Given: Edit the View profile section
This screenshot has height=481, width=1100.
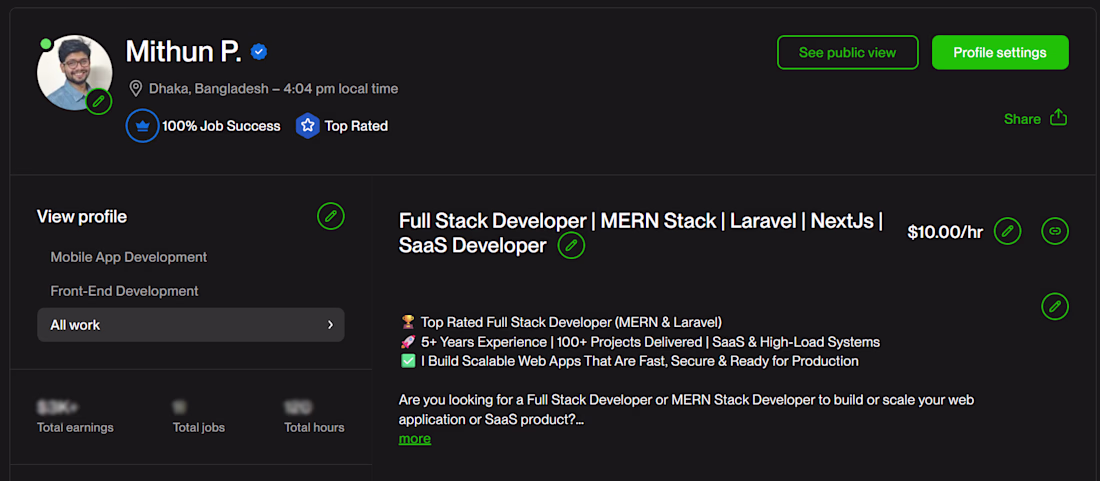Looking at the screenshot, I should 331,215.
